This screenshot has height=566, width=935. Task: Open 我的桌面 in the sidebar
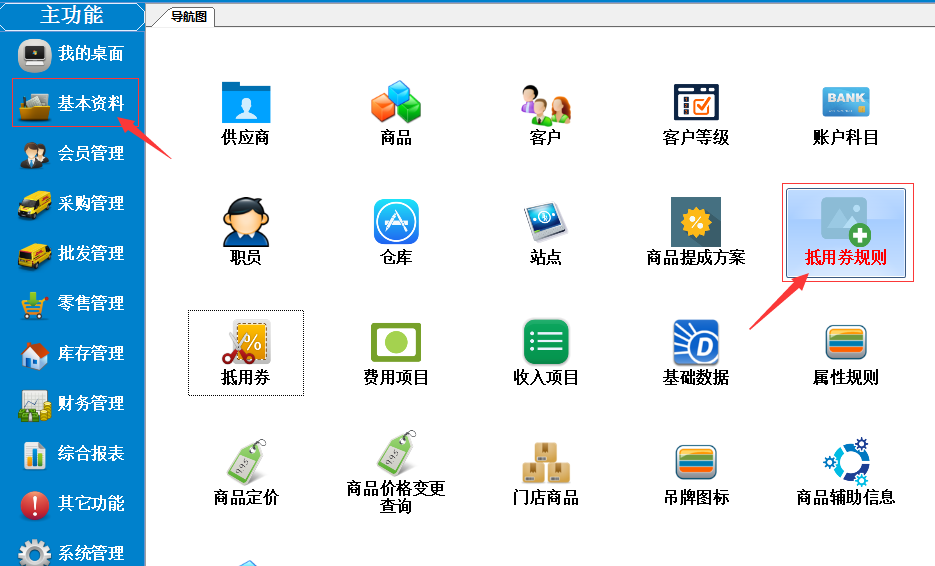(x=72, y=54)
